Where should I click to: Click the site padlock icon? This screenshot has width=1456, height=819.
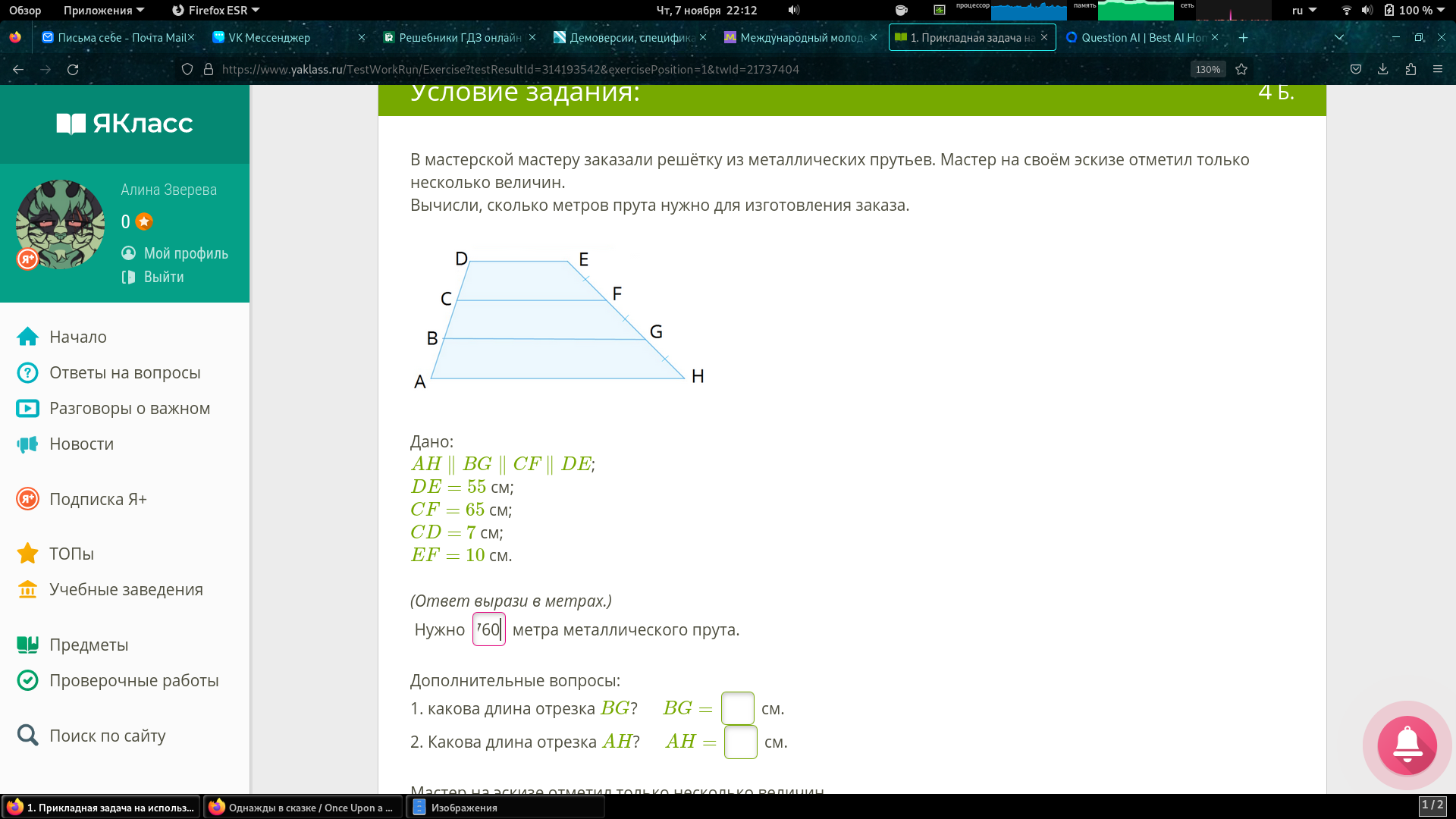click(x=209, y=69)
